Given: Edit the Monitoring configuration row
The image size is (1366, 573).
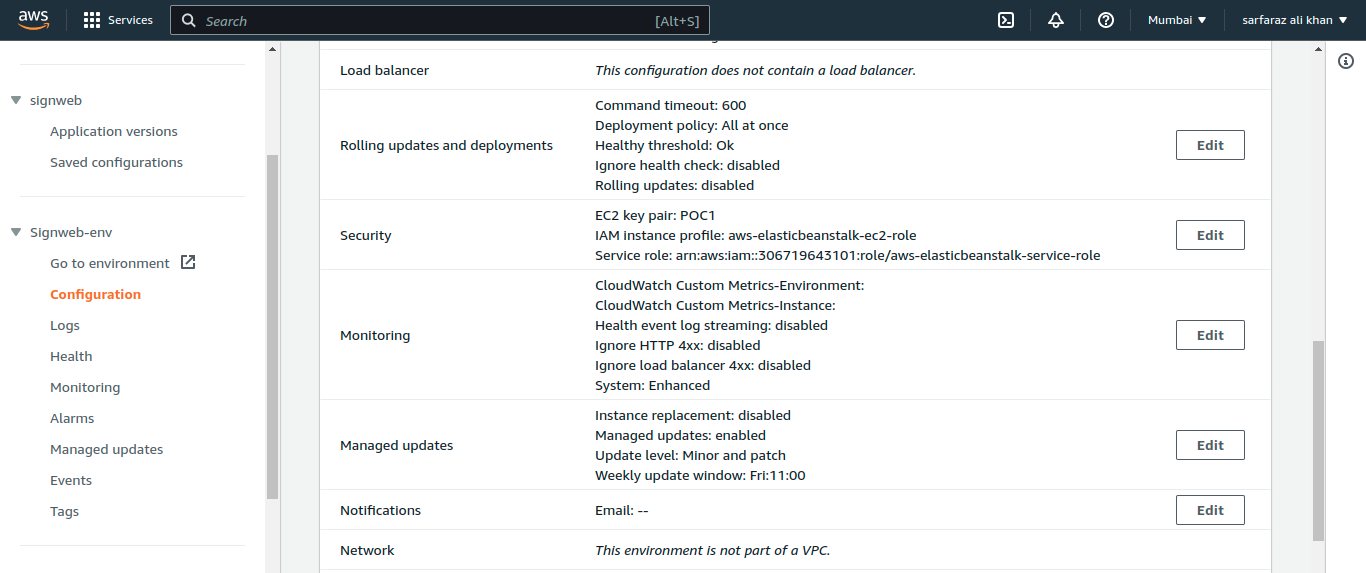Looking at the screenshot, I should (x=1210, y=335).
